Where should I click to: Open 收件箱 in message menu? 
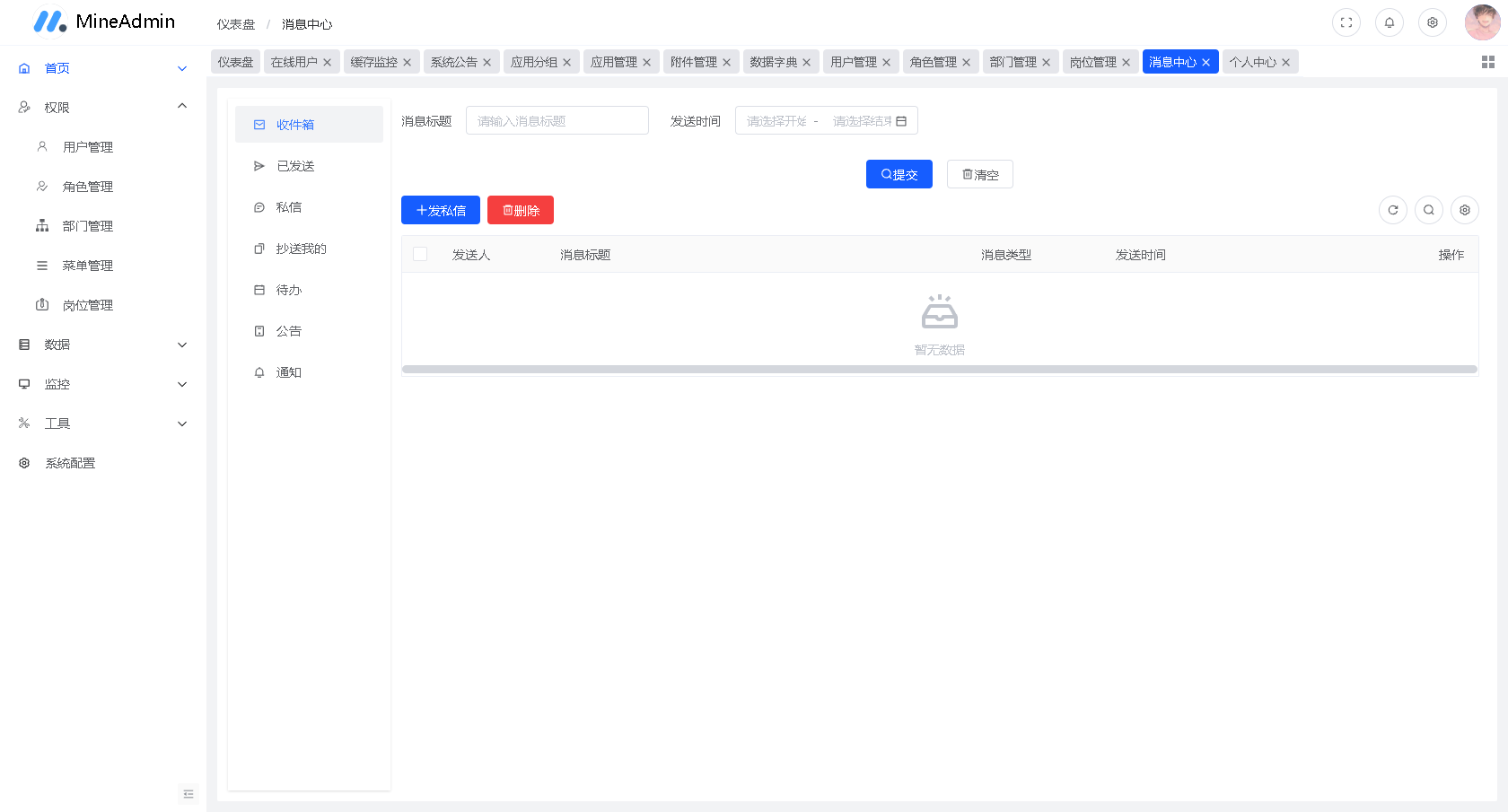pyautogui.click(x=309, y=125)
